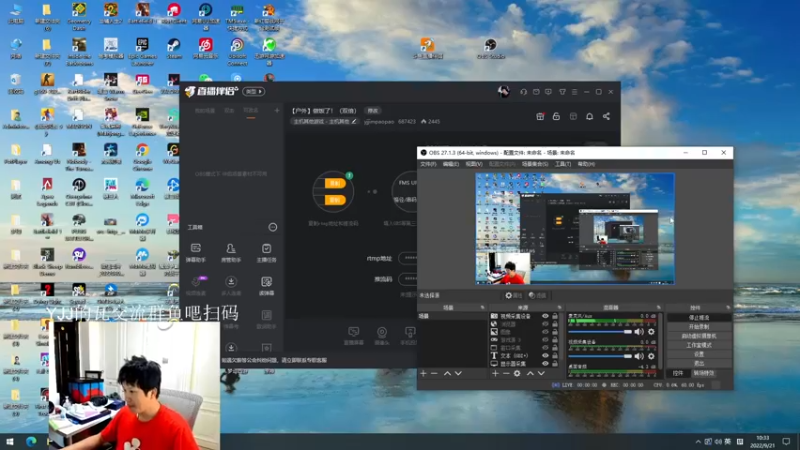Mute the 视频采集设备 mixer speaker icon
Image resolution: width=800 pixels, height=450 pixels.
tap(639, 356)
